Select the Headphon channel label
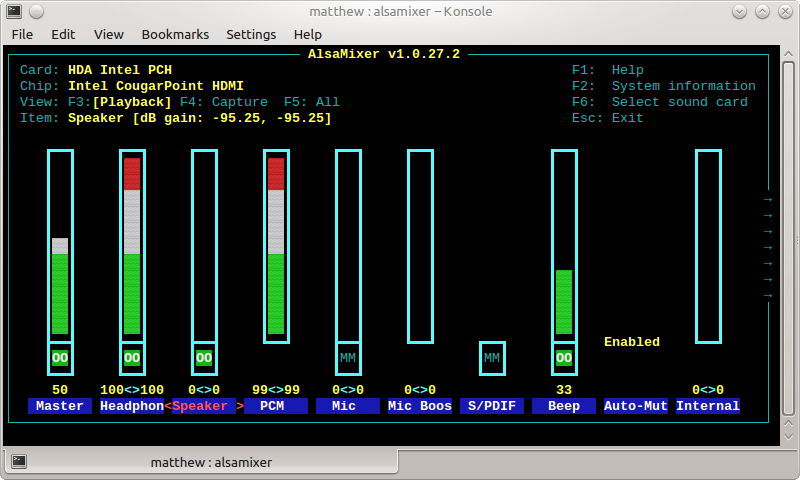The width and height of the screenshot is (800, 480). tap(132, 406)
